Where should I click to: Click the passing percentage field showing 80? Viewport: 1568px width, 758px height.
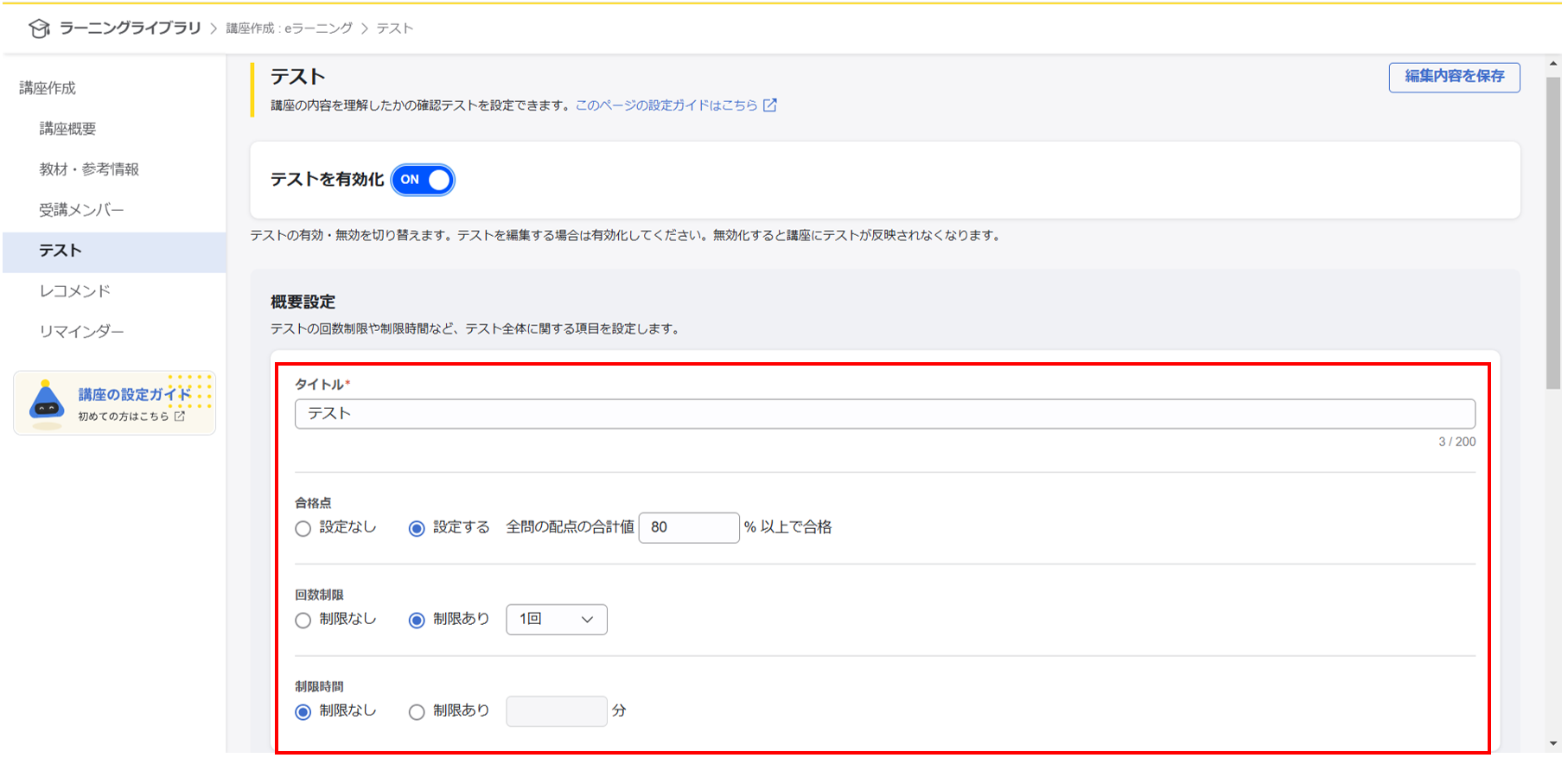tap(689, 527)
